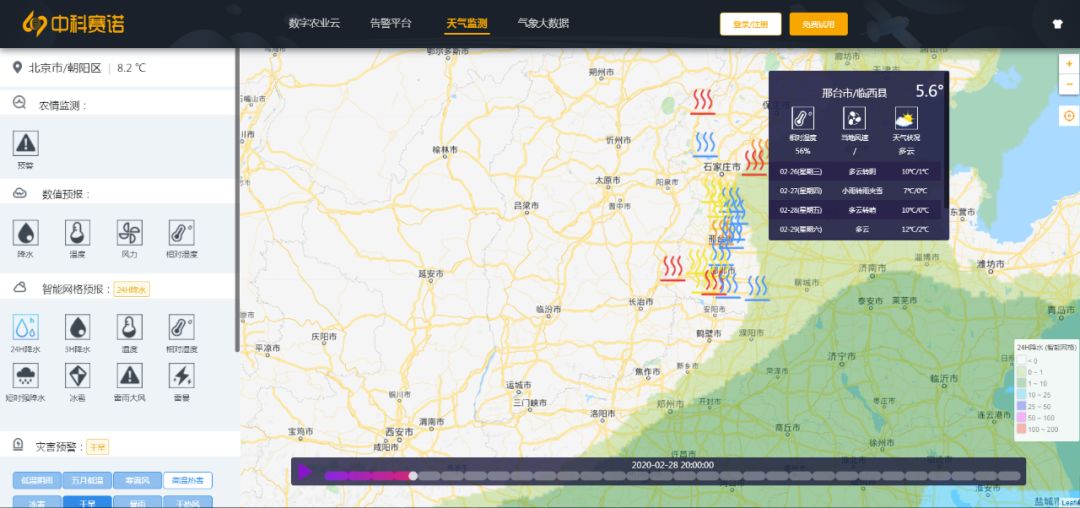Select the 雷雨大风 warning icon

[129, 376]
